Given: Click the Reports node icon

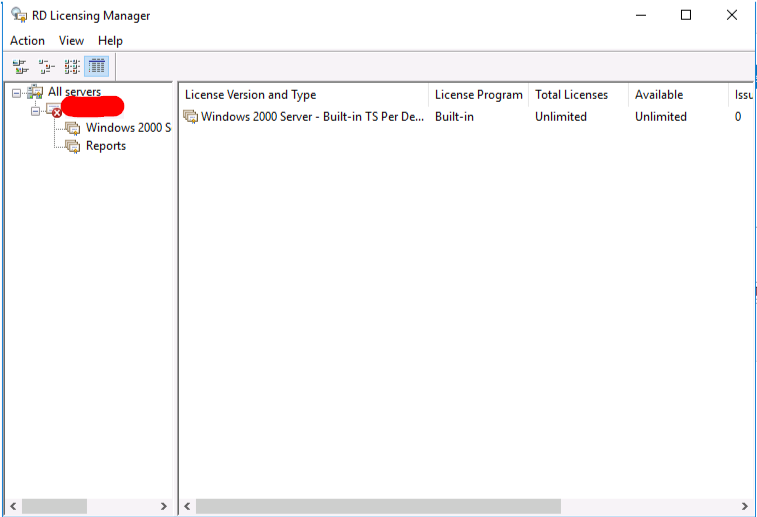Looking at the screenshot, I should [x=73, y=146].
